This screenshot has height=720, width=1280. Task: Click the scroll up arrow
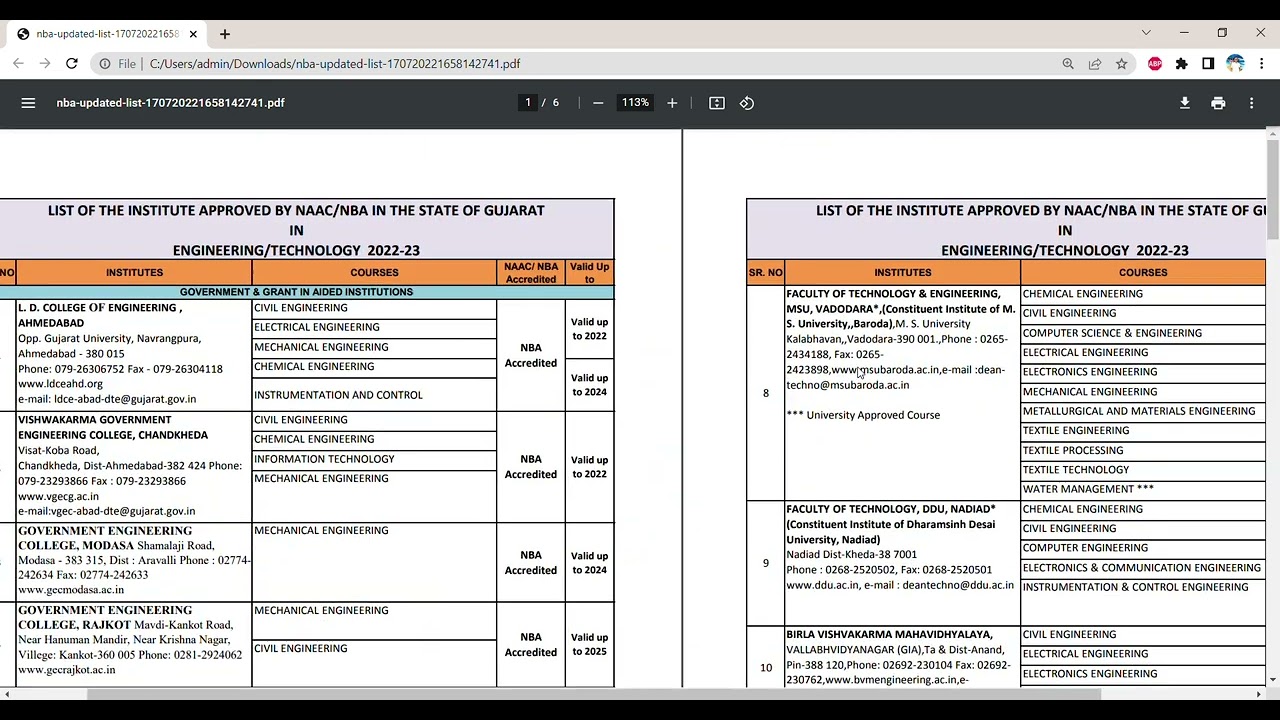coord(1272,134)
